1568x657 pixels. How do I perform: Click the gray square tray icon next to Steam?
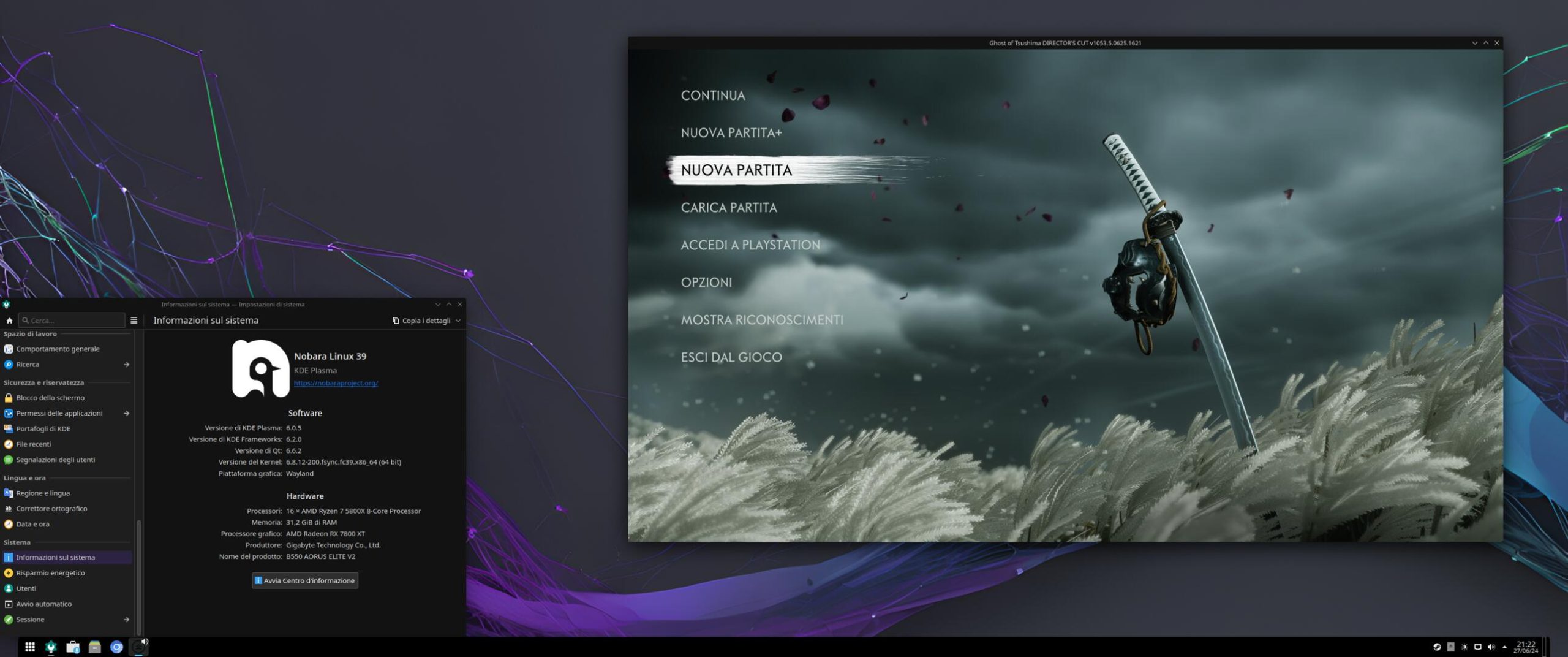pyautogui.click(x=1450, y=647)
